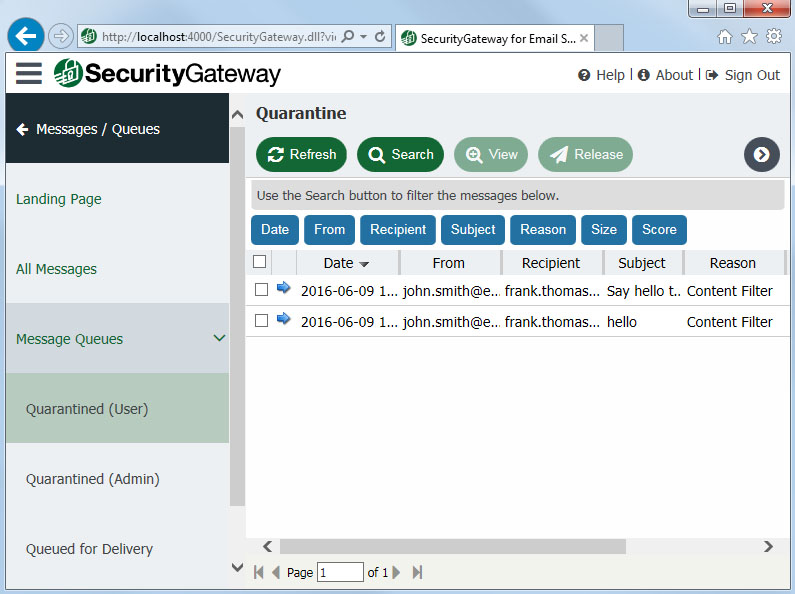Image resolution: width=795 pixels, height=594 pixels.
Task: Go to the last page
Action: coord(417,573)
